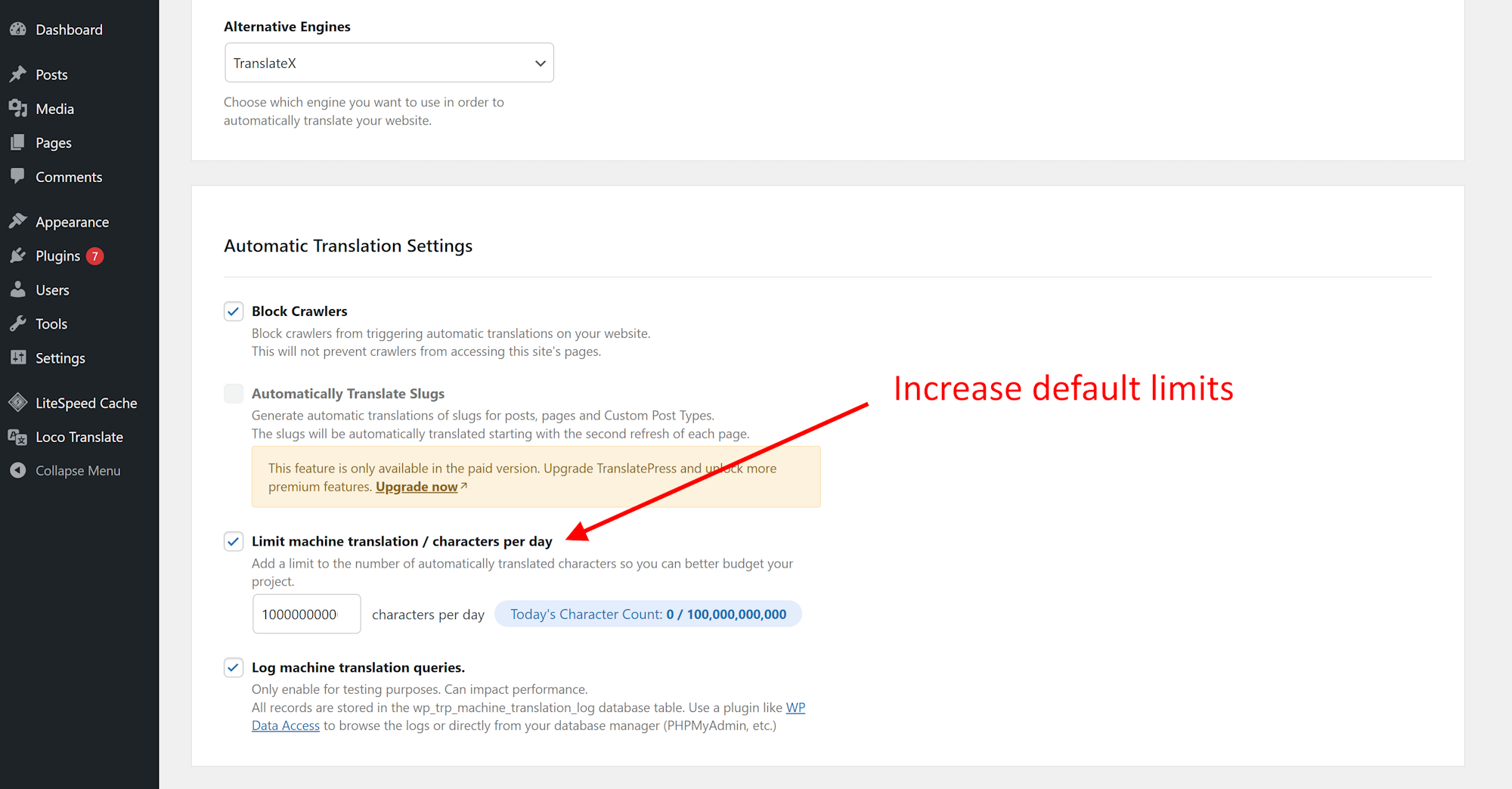Viewport: 1512px width, 789px height.
Task: Click the Tools wrench icon
Action: tap(18, 323)
